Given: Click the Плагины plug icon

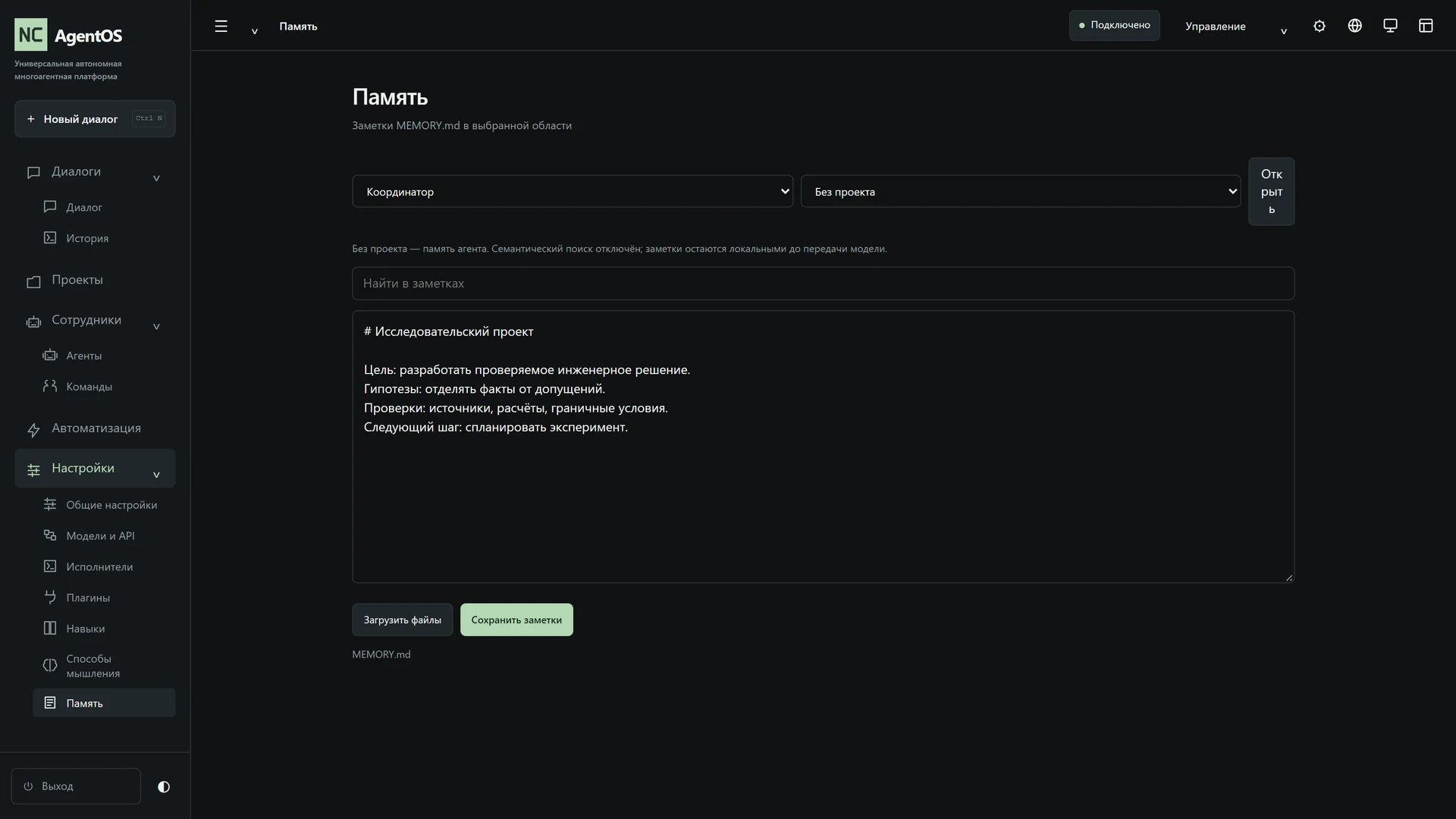Looking at the screenshot, I should pyautogui.click(x=50, y=598).
